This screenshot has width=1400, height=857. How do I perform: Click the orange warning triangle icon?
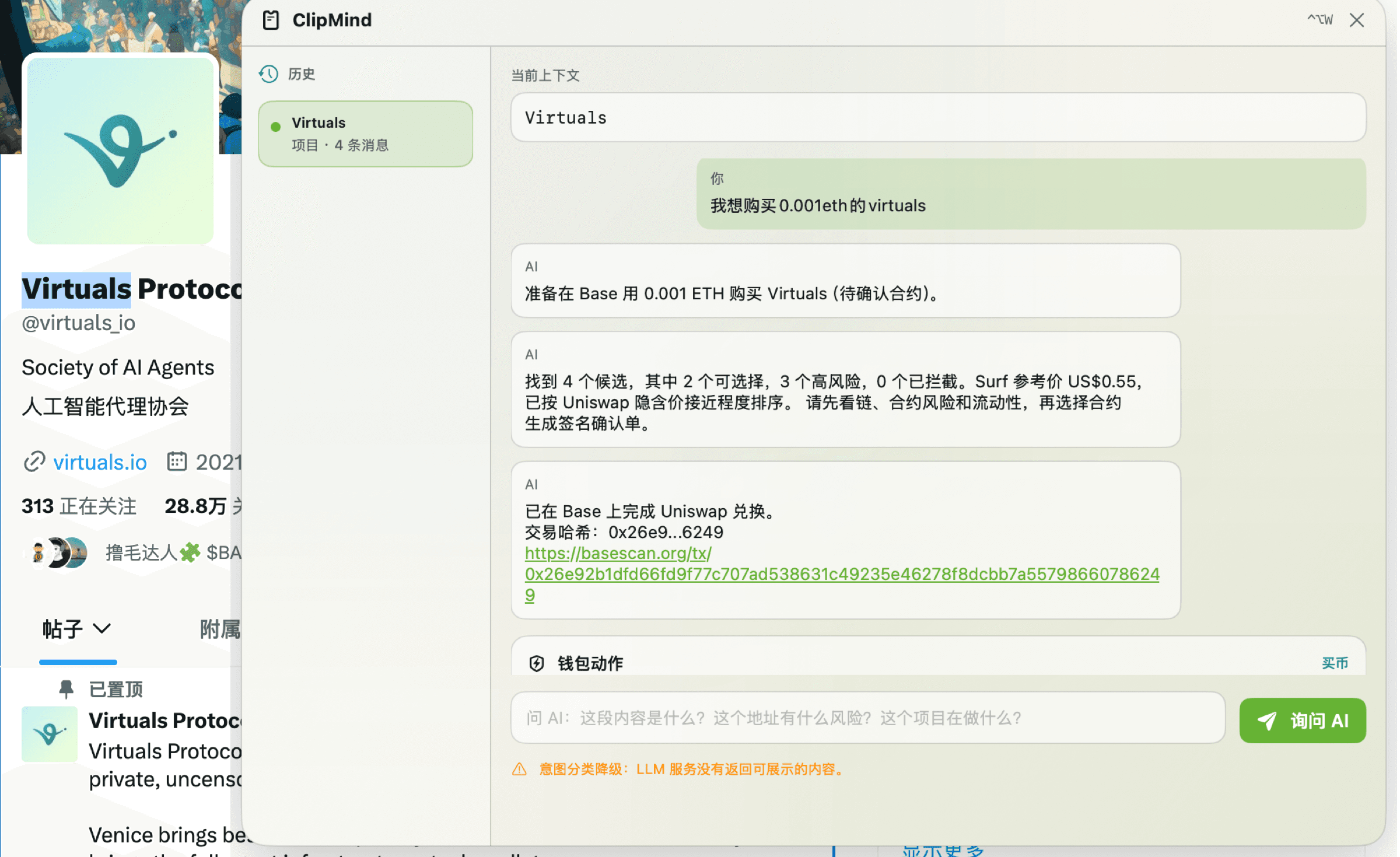pyautogui.click(x=519, y=769)
